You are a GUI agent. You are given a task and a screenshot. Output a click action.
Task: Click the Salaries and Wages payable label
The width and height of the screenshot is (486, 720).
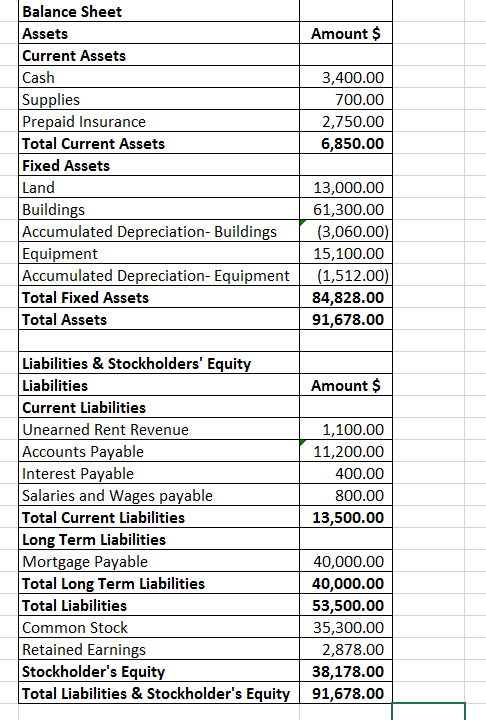coord(159,495)
